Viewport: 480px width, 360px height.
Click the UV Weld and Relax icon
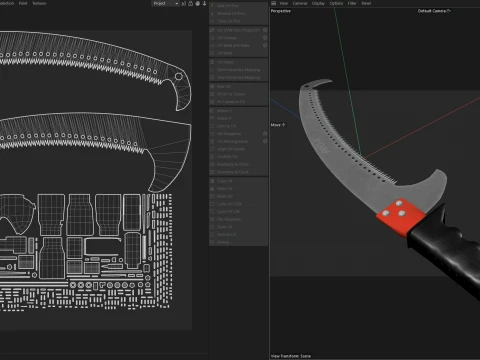coord(212,45)
